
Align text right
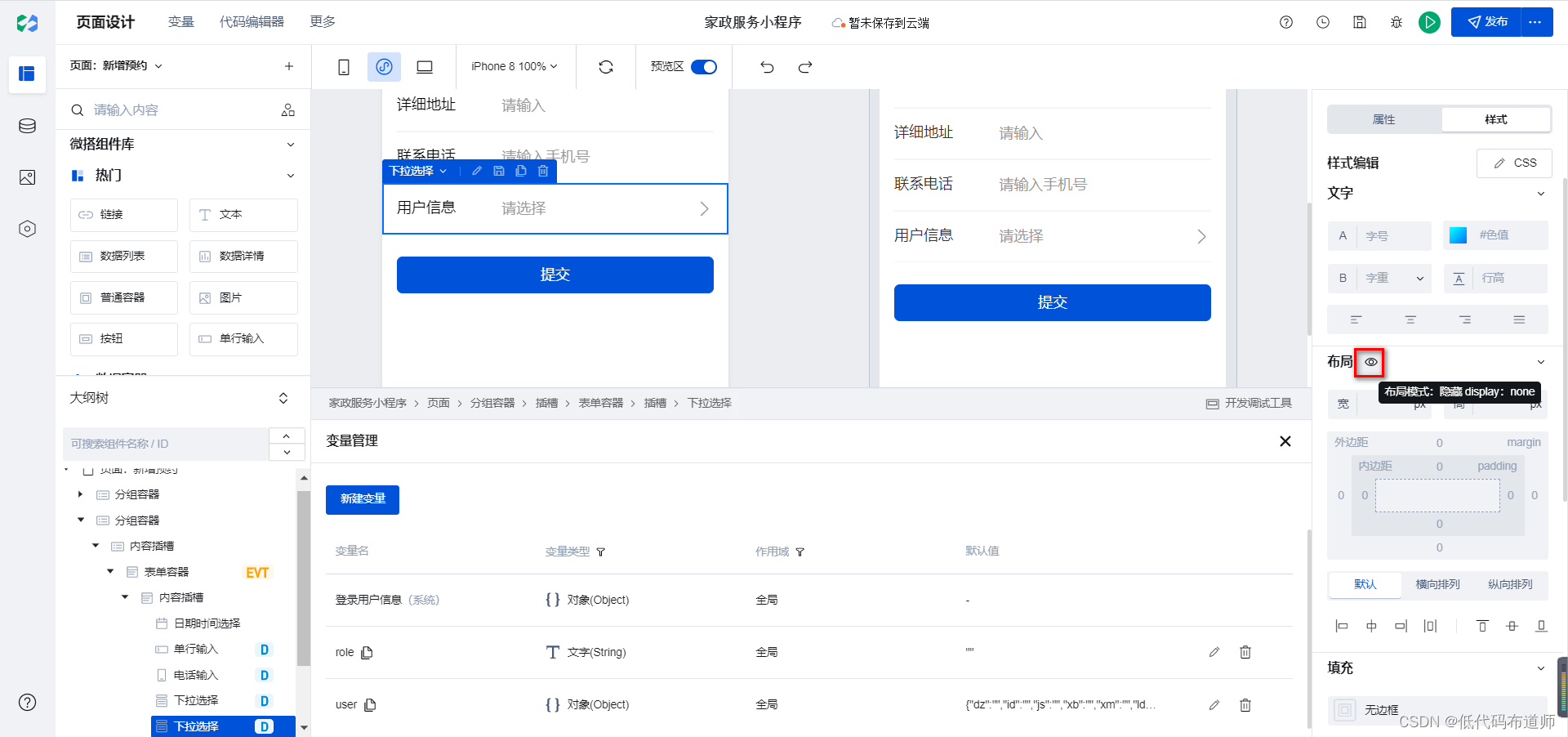pos(1465,319)
